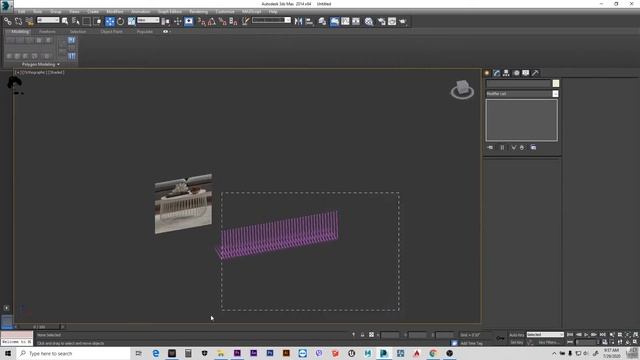Switch to Object Paint ribbon tab
Image resolution: width=640 pixels, height=360 pixels.
111,31
